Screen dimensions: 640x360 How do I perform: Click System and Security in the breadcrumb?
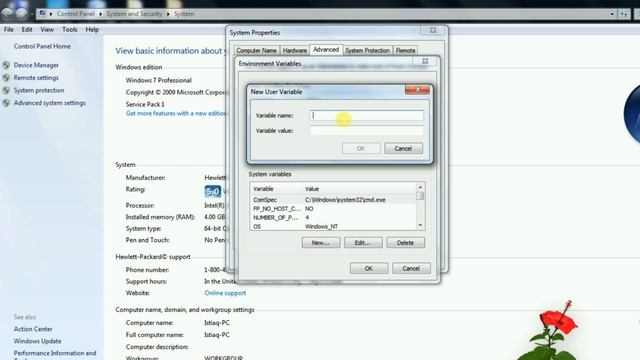coord(134,14)
